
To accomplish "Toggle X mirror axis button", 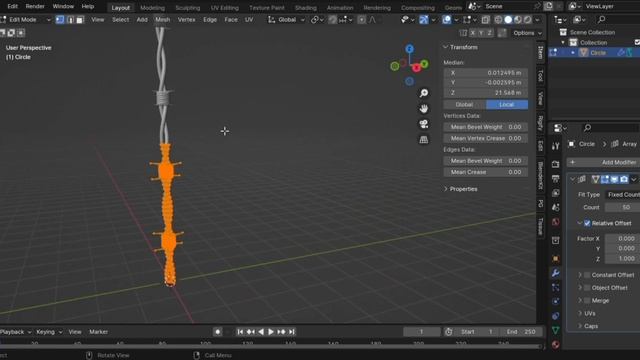I will click(473, 33).
